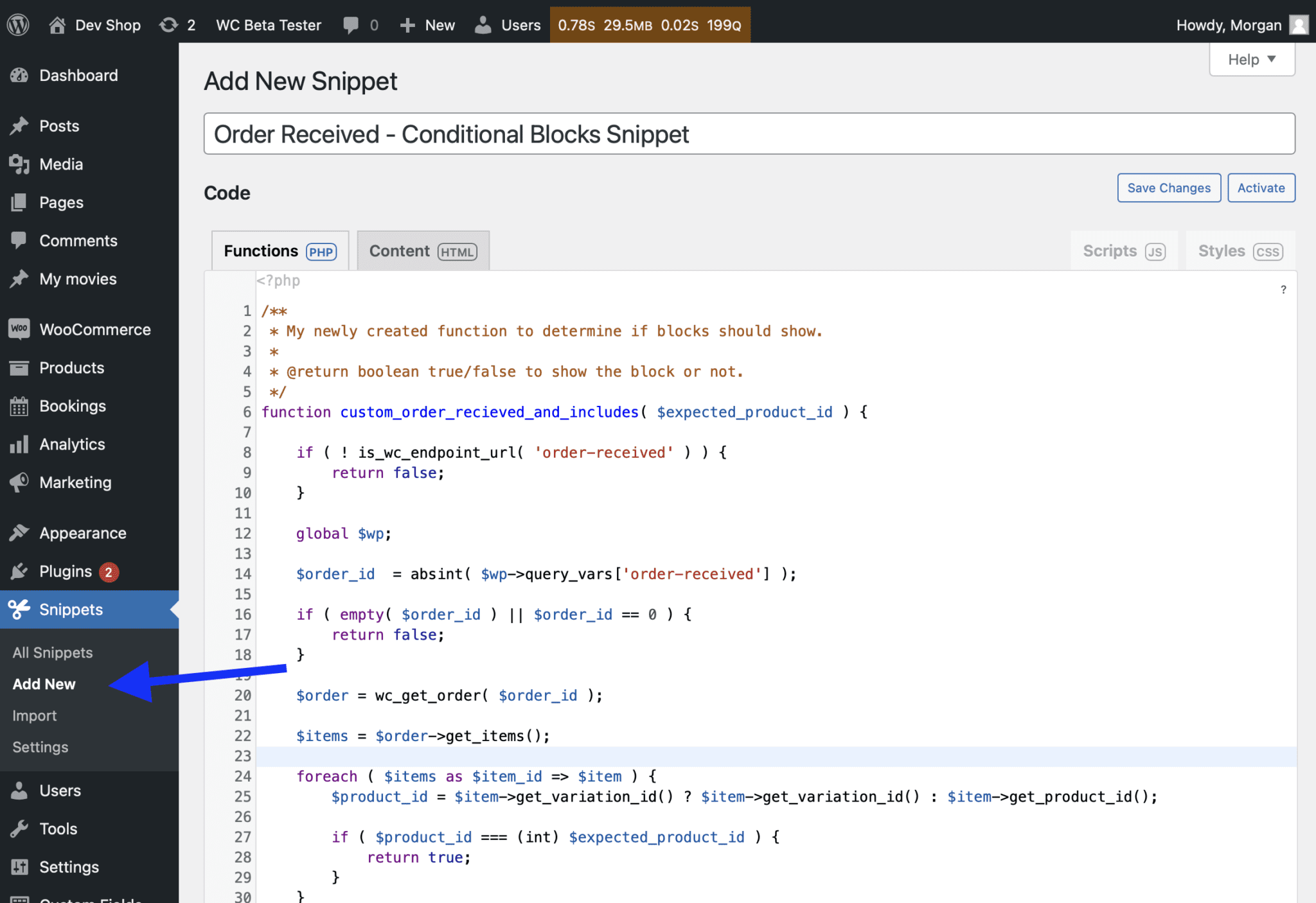Create content with the + New icon
The width and height of the screenshot is (1316, 903).
click(407, 24)
